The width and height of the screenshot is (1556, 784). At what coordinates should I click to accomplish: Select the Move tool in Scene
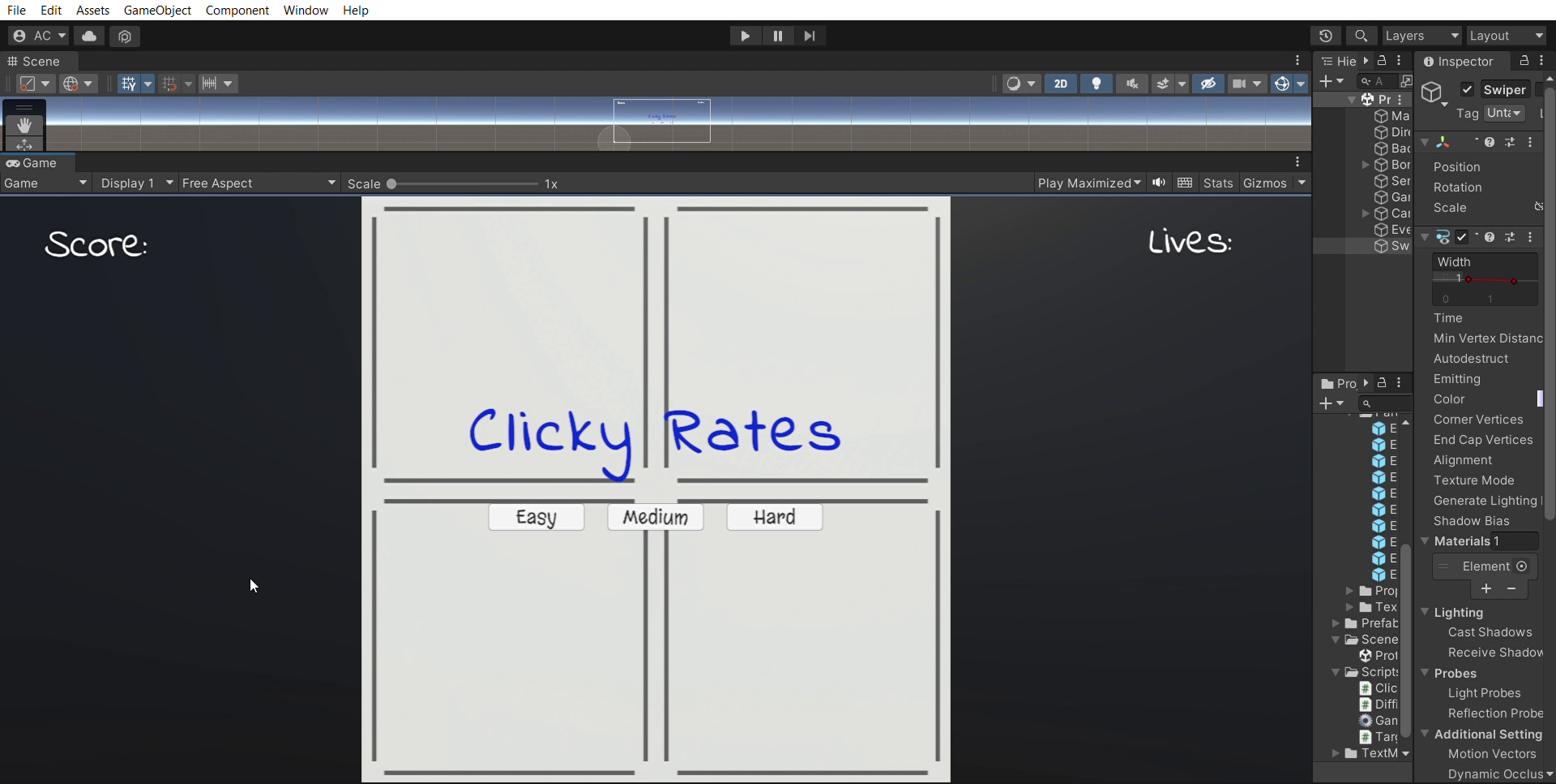(24, 145)
